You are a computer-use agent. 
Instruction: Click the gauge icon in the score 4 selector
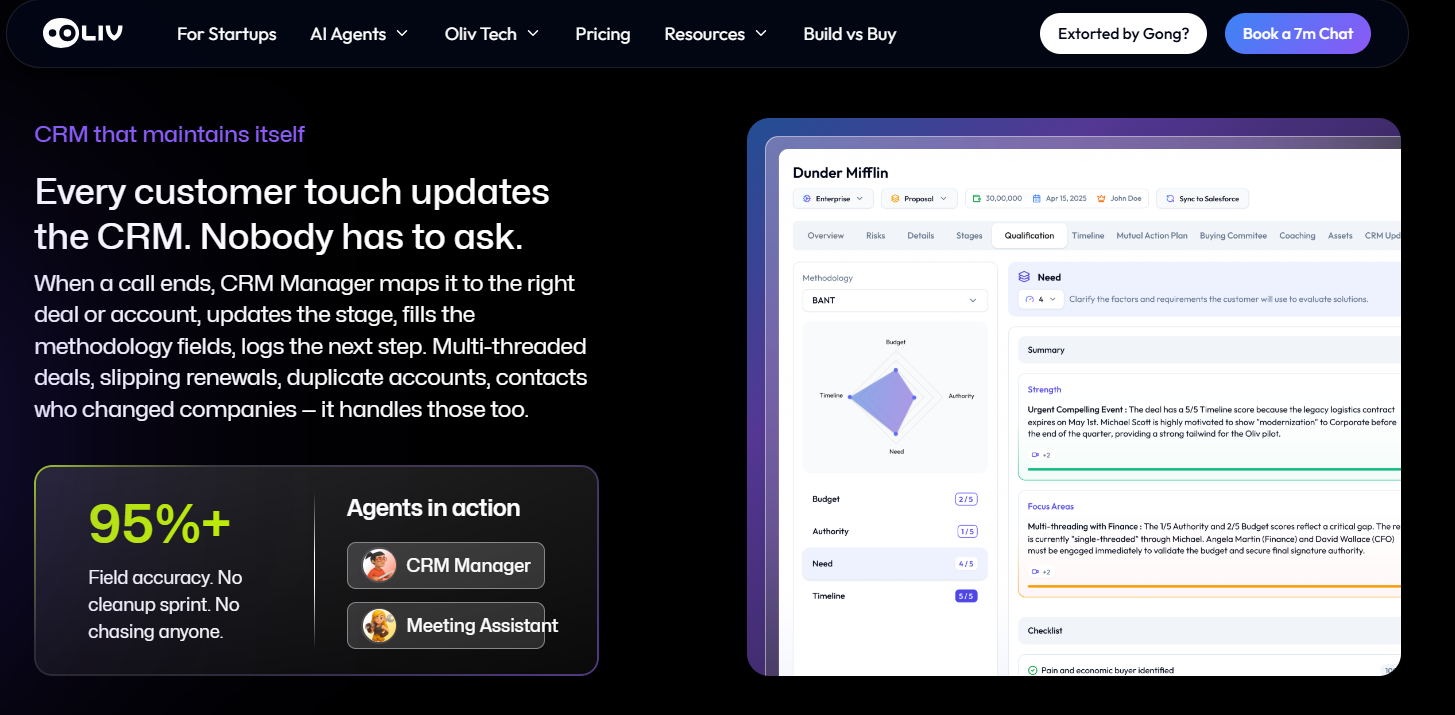(x=1030, y=299)
